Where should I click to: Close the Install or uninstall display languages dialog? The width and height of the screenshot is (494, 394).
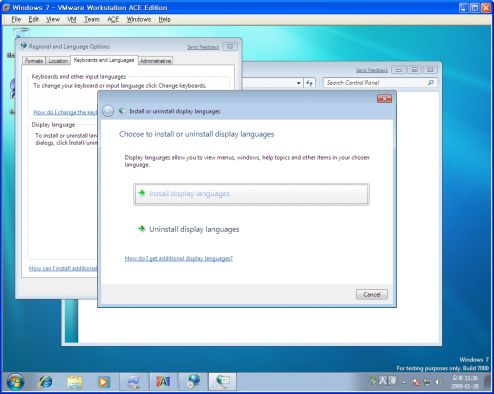[x=384, y=99]
